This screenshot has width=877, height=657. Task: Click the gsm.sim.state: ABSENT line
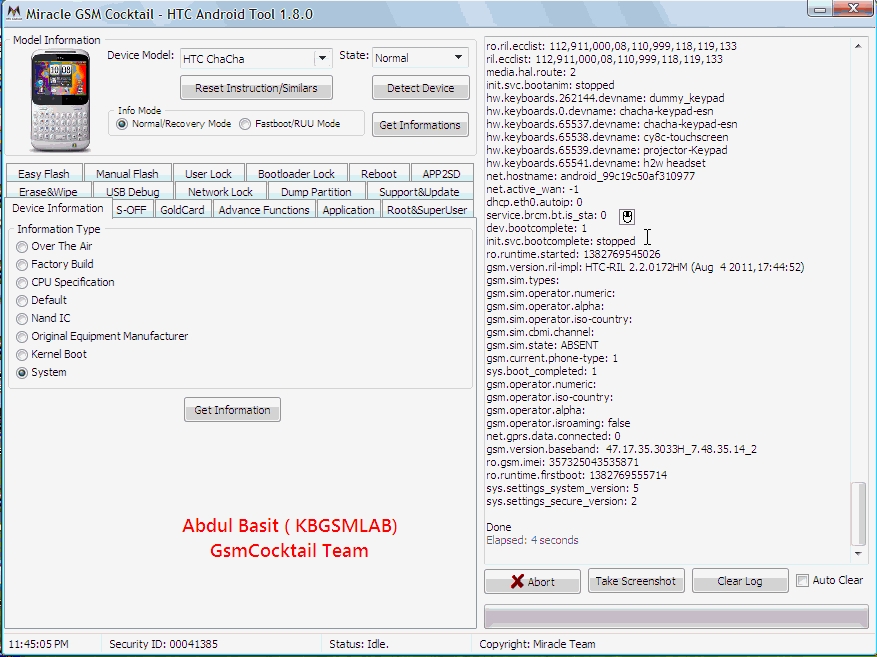point(542,346)
